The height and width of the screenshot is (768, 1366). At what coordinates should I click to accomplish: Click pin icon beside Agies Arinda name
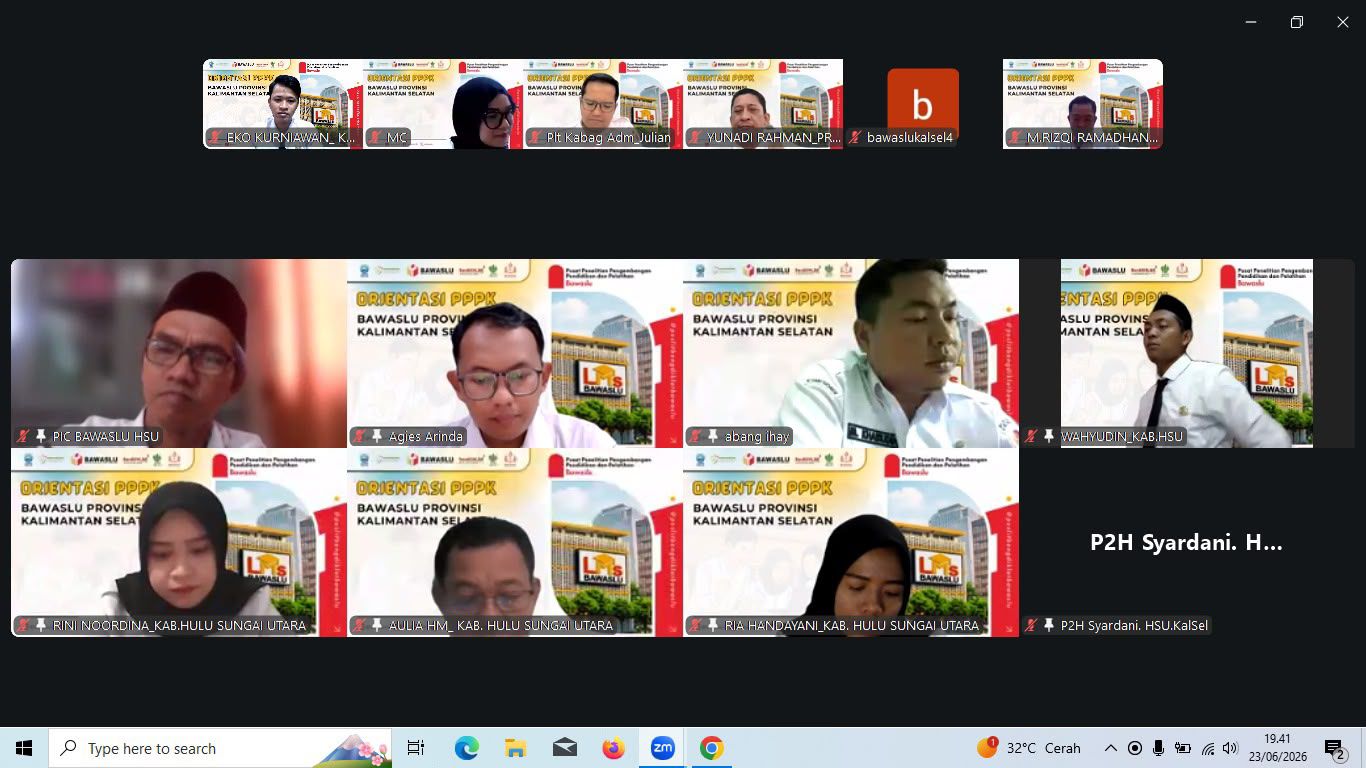(x=377, y=437)
